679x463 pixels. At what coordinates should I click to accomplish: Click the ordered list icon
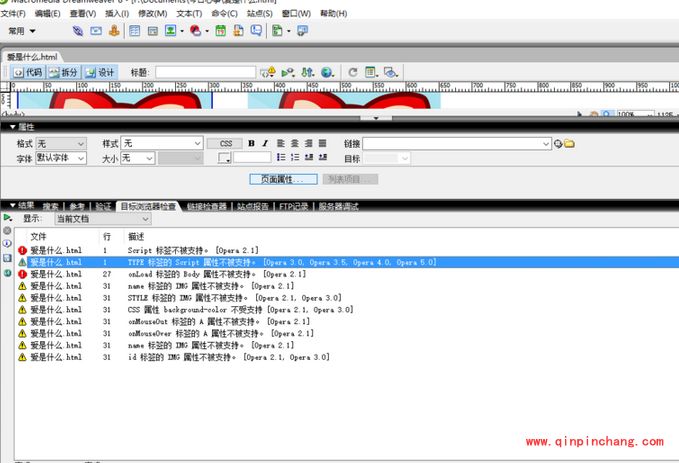click(x=295, y=157)
